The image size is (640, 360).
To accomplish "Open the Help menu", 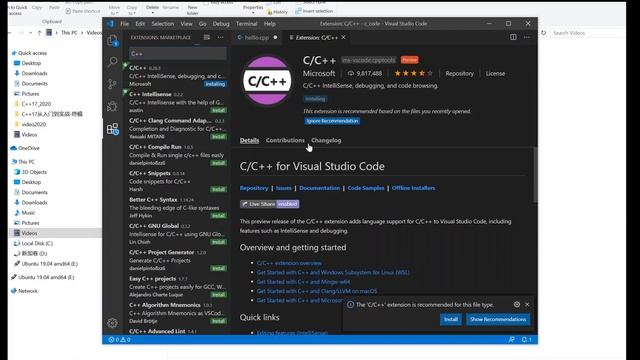I will click(x=269, y=24).
